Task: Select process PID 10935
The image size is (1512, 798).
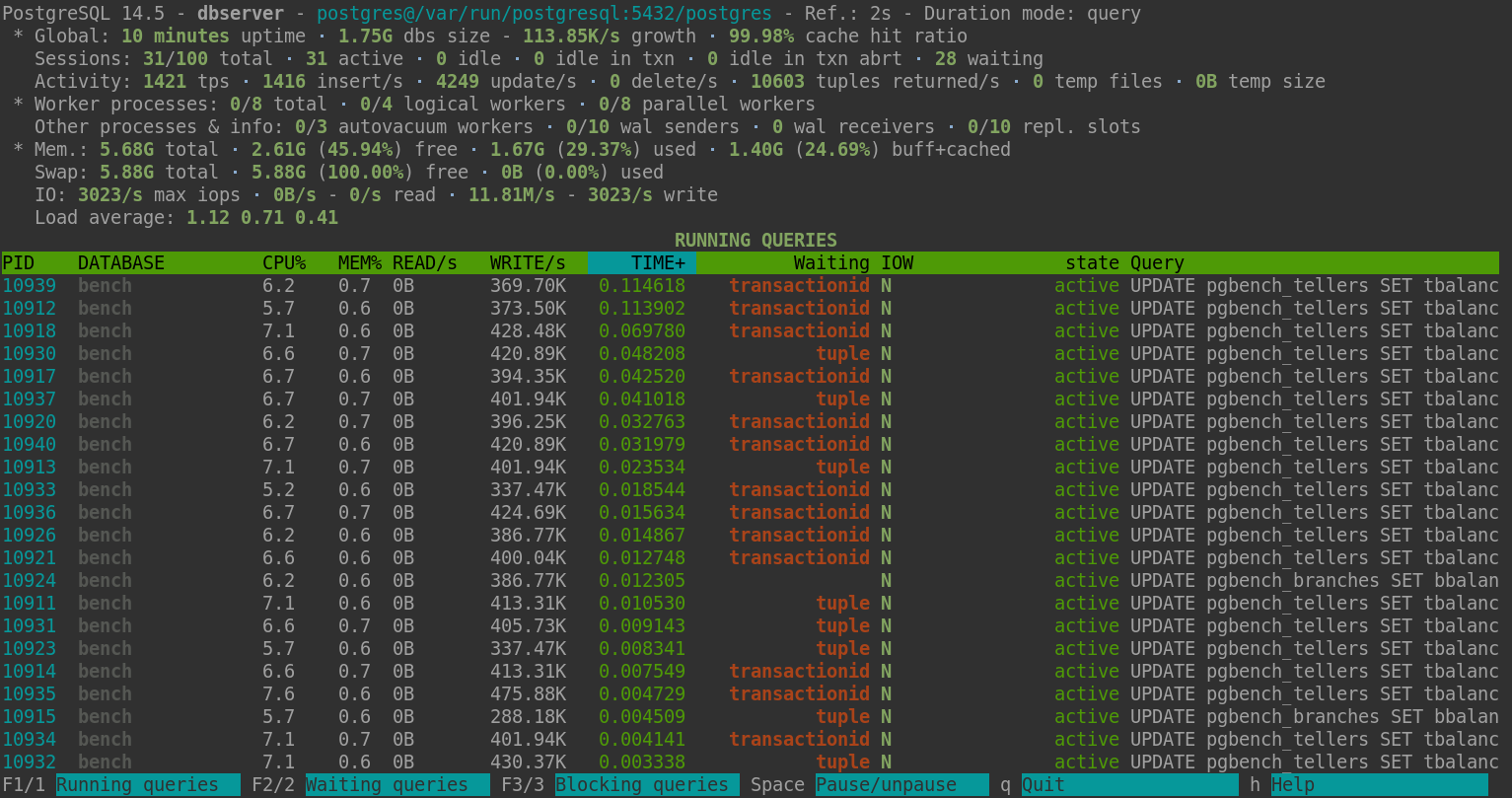Action: pos(29,694)
